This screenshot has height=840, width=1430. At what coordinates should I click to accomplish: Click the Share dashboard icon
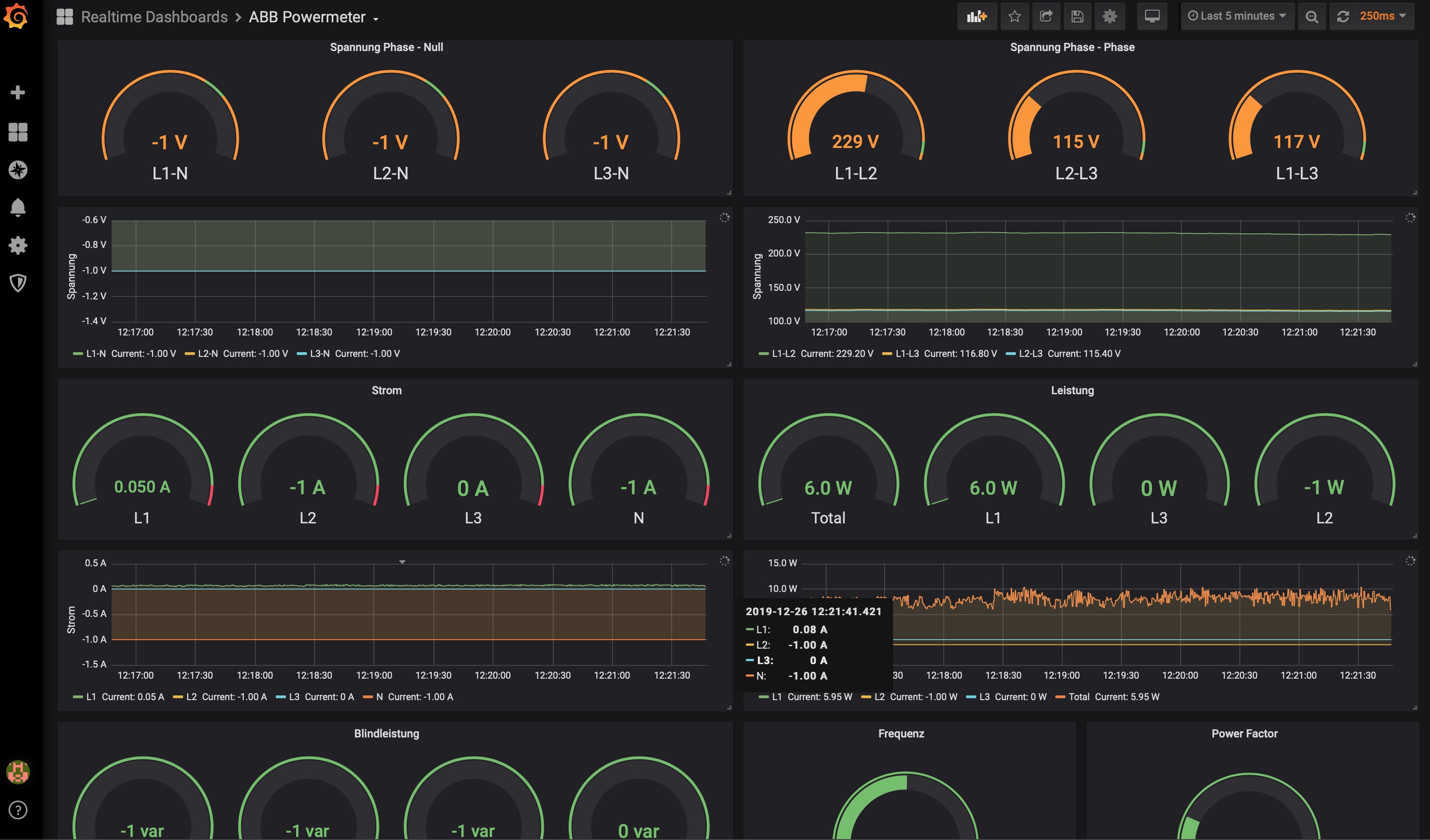tap(1046, 16)
